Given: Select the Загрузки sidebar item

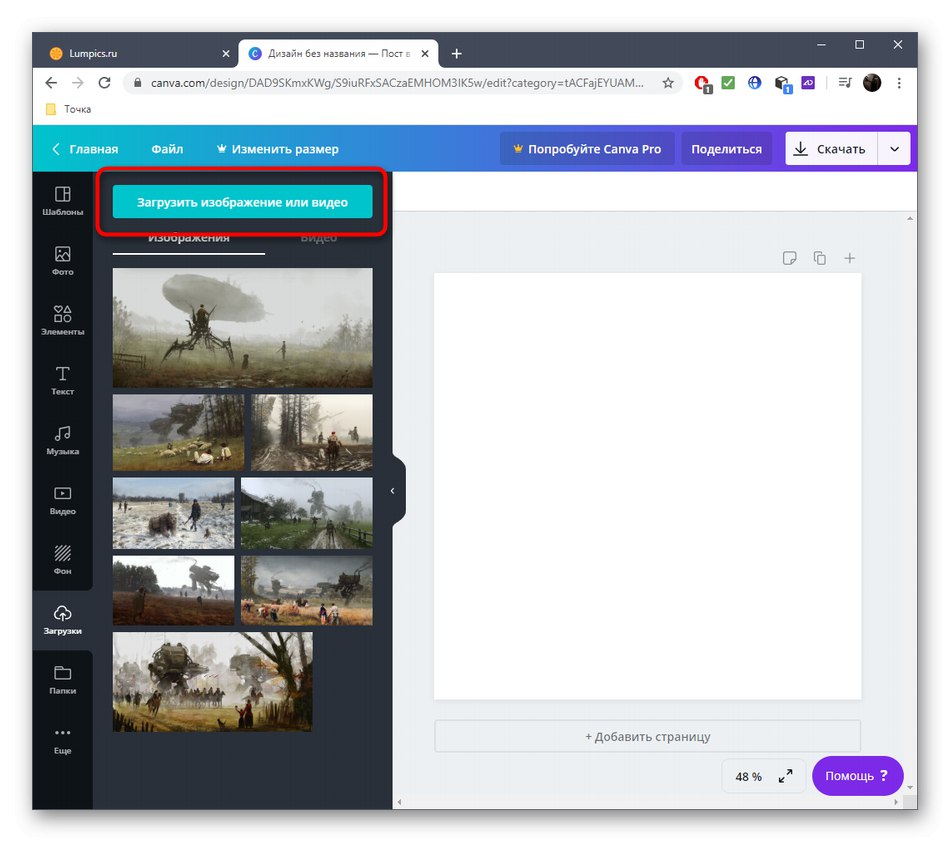Looking at the screenshot, I should pyautogui.click(x=62, y=620).
